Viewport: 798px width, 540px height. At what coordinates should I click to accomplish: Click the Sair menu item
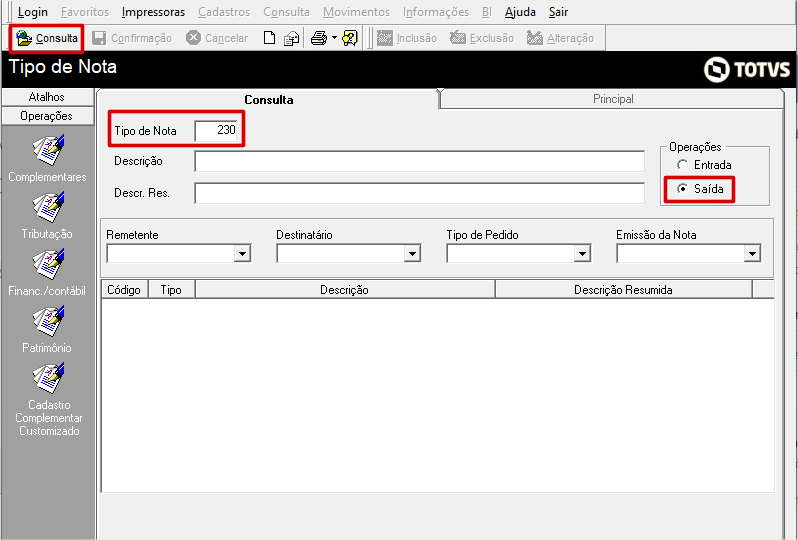pyautogui.click(x=558, y=12)
